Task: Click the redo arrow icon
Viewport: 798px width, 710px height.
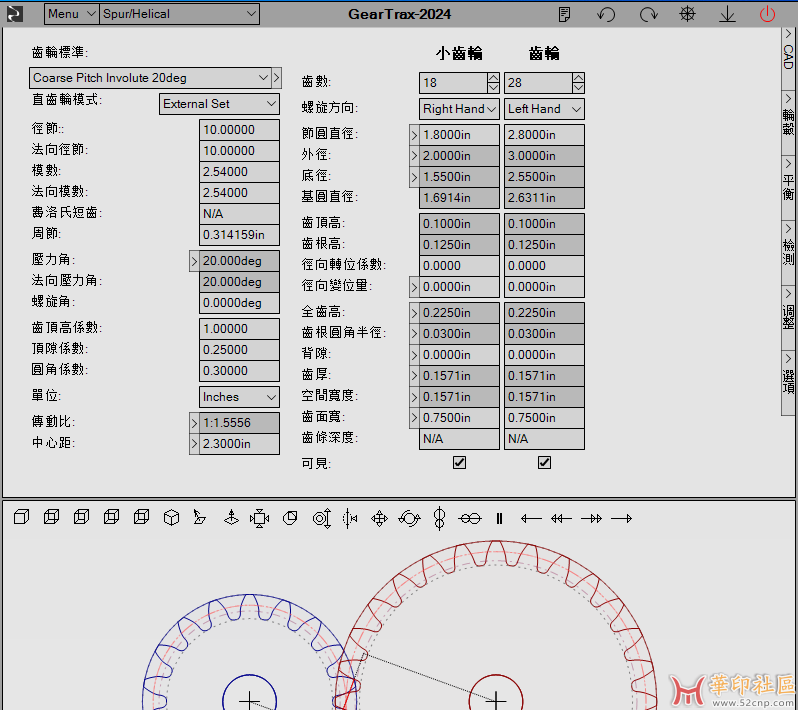Action: point(648,14)
